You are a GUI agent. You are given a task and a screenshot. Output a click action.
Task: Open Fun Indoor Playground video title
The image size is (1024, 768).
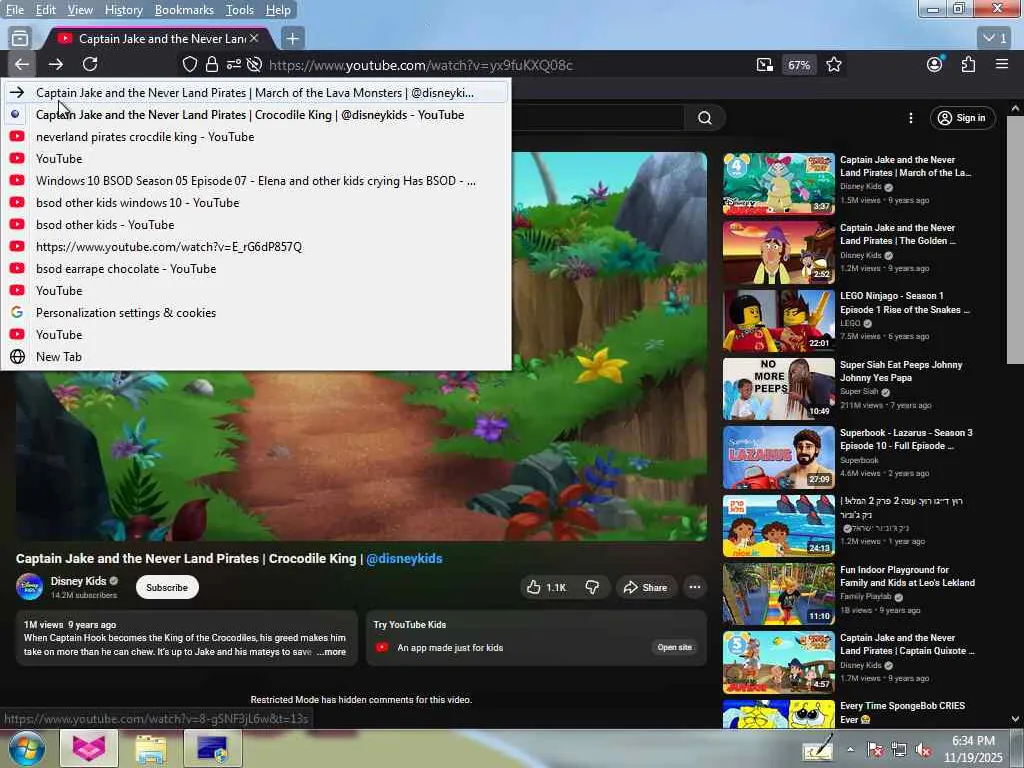(x=907, y=576)
